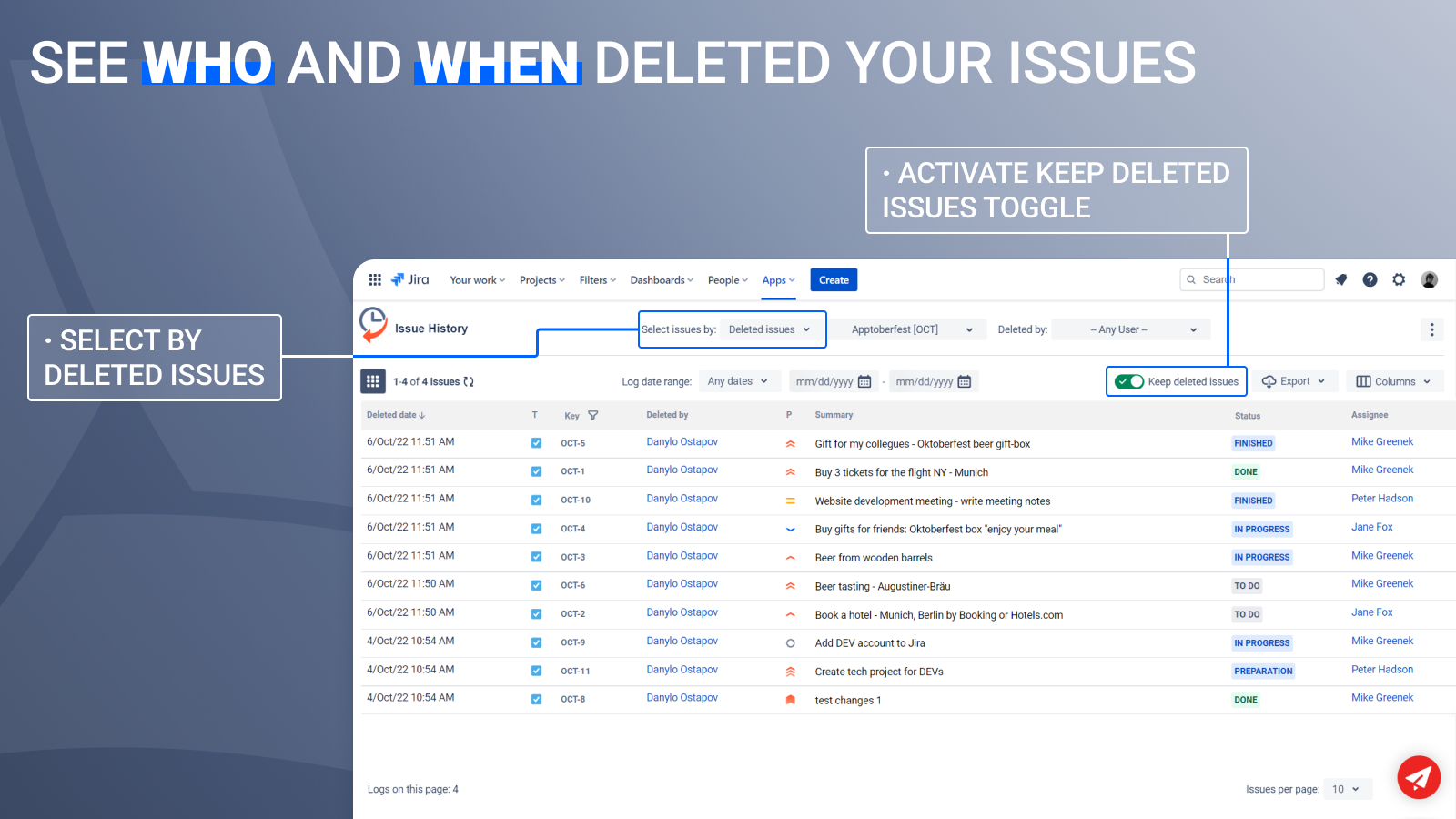Open Jira settings via the gear icon

point(1399,279)
